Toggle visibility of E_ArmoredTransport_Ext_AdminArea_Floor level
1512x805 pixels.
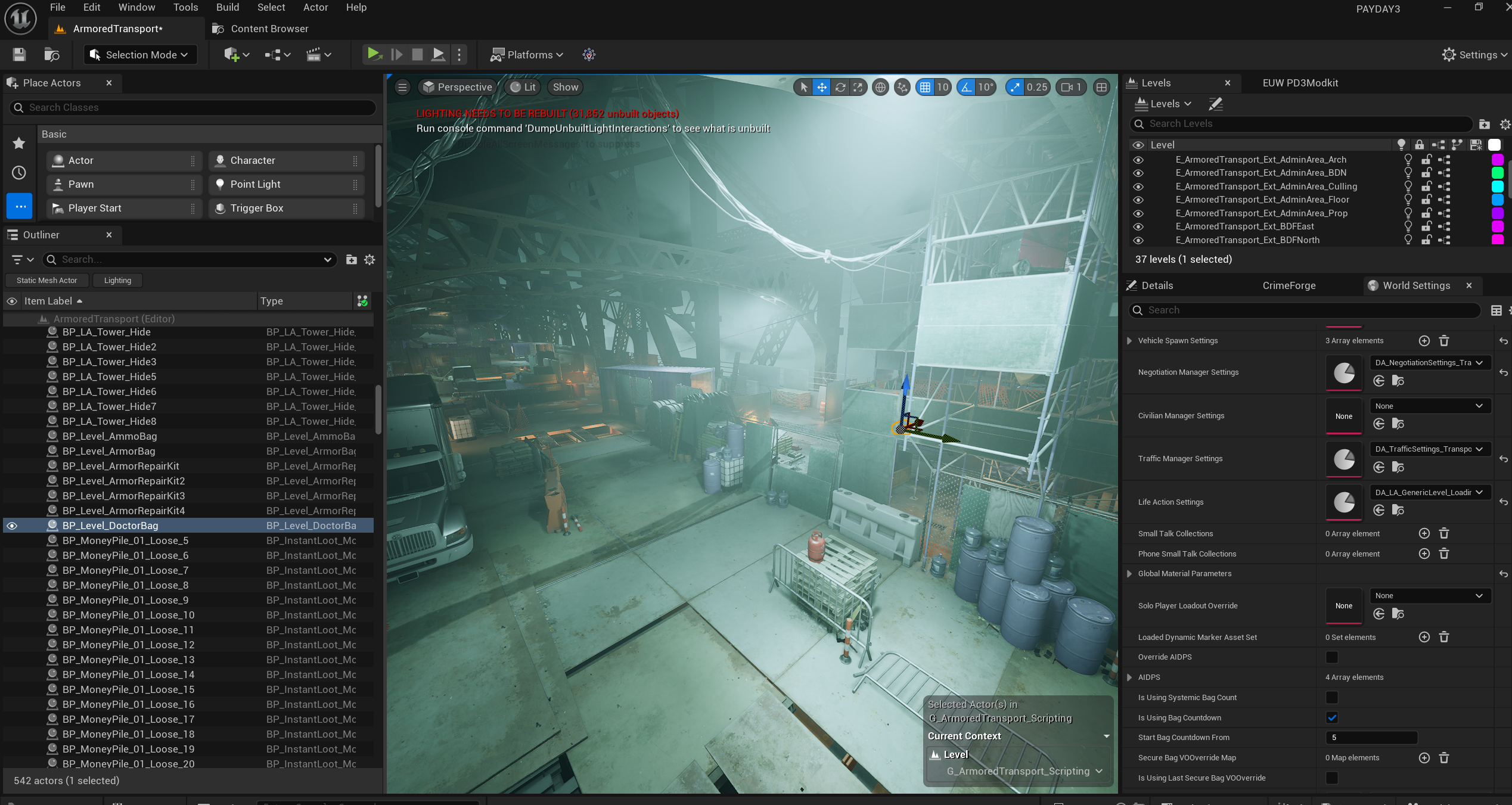1138,200
